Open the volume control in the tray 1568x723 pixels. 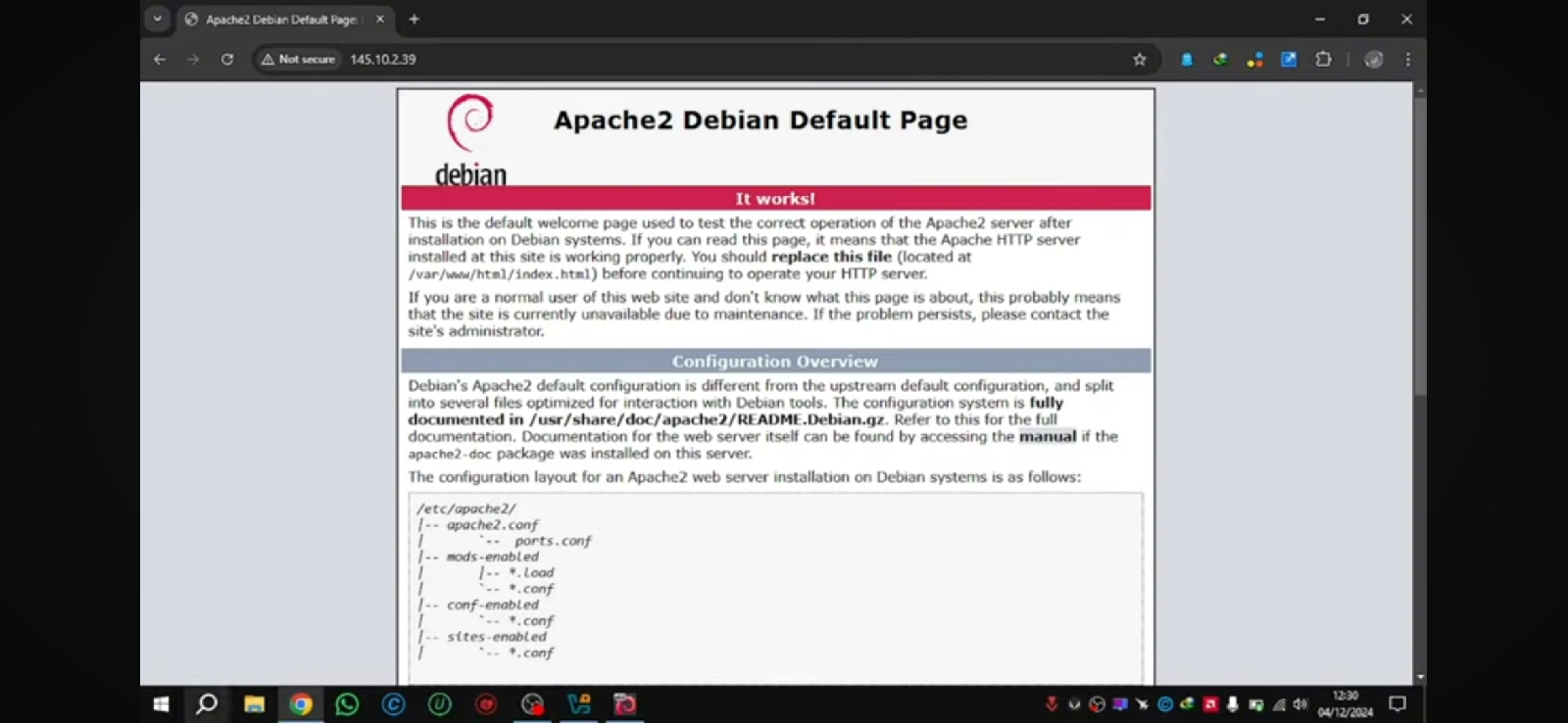1300,704
